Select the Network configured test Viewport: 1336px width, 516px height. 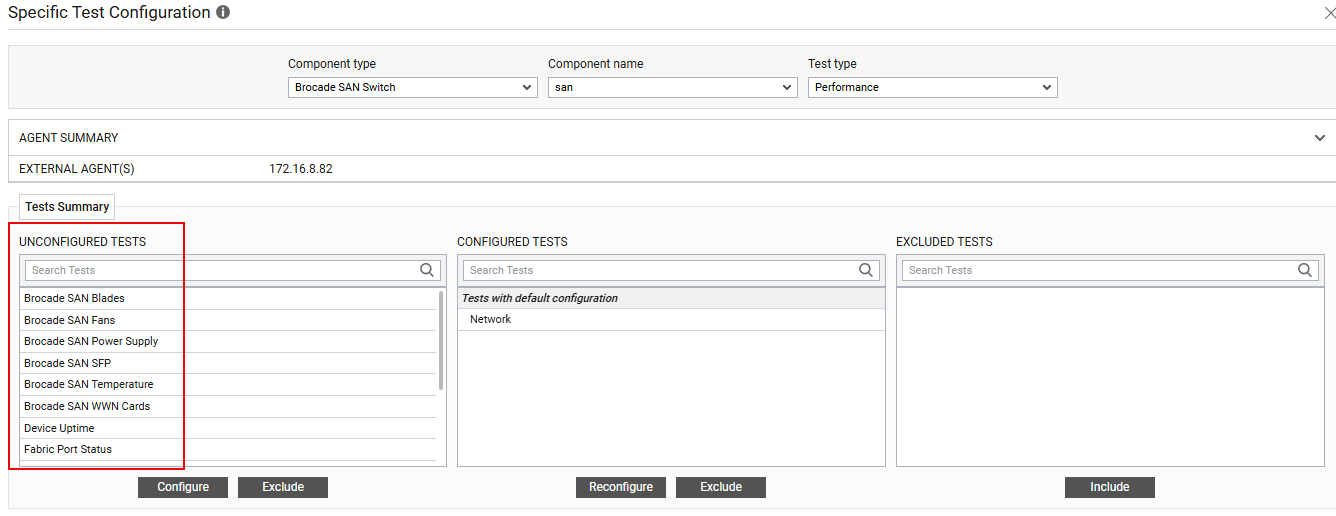click(x=490, y=319)
